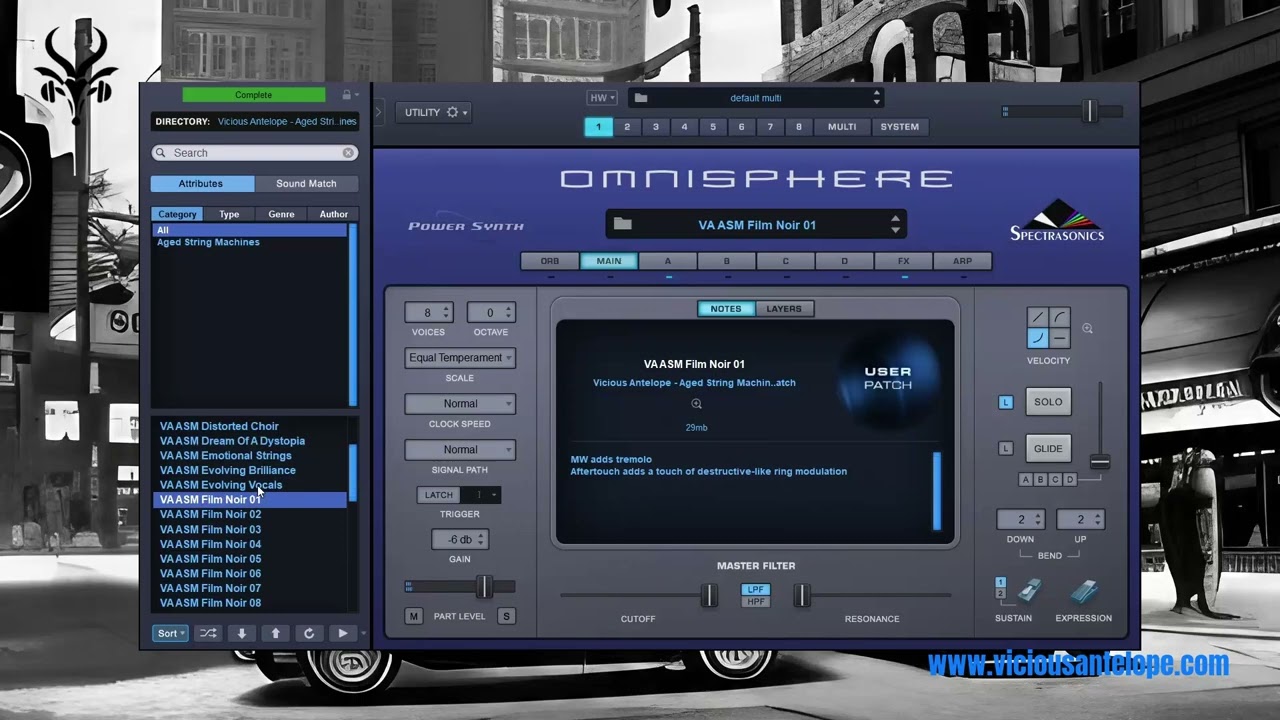Viewport: 1280px width, 720px height.
Task: Click the shuffle patches icon
Action: [x=207, y=633]
